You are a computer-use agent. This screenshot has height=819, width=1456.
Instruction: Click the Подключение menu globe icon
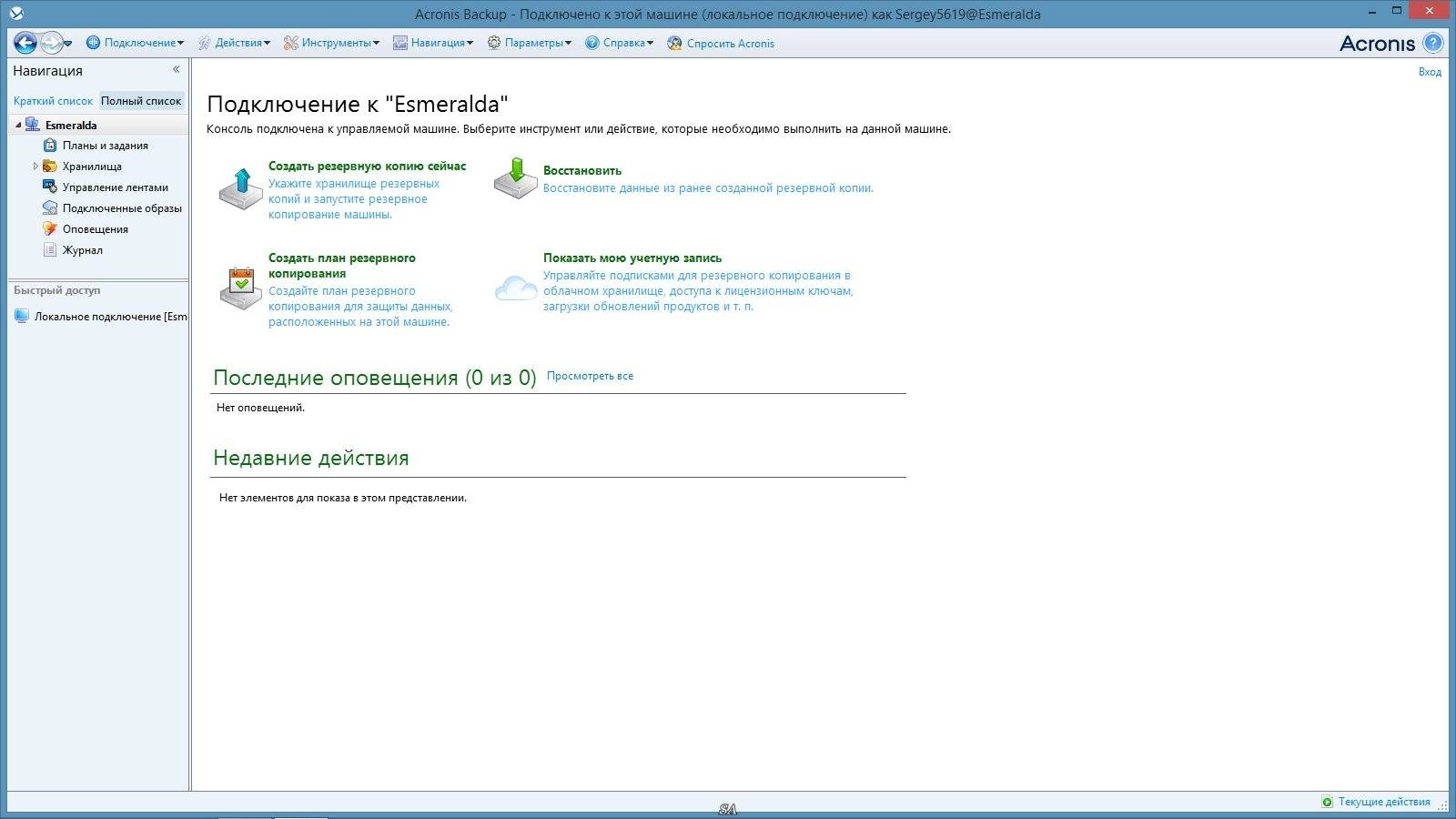click(x=93, y=43)
